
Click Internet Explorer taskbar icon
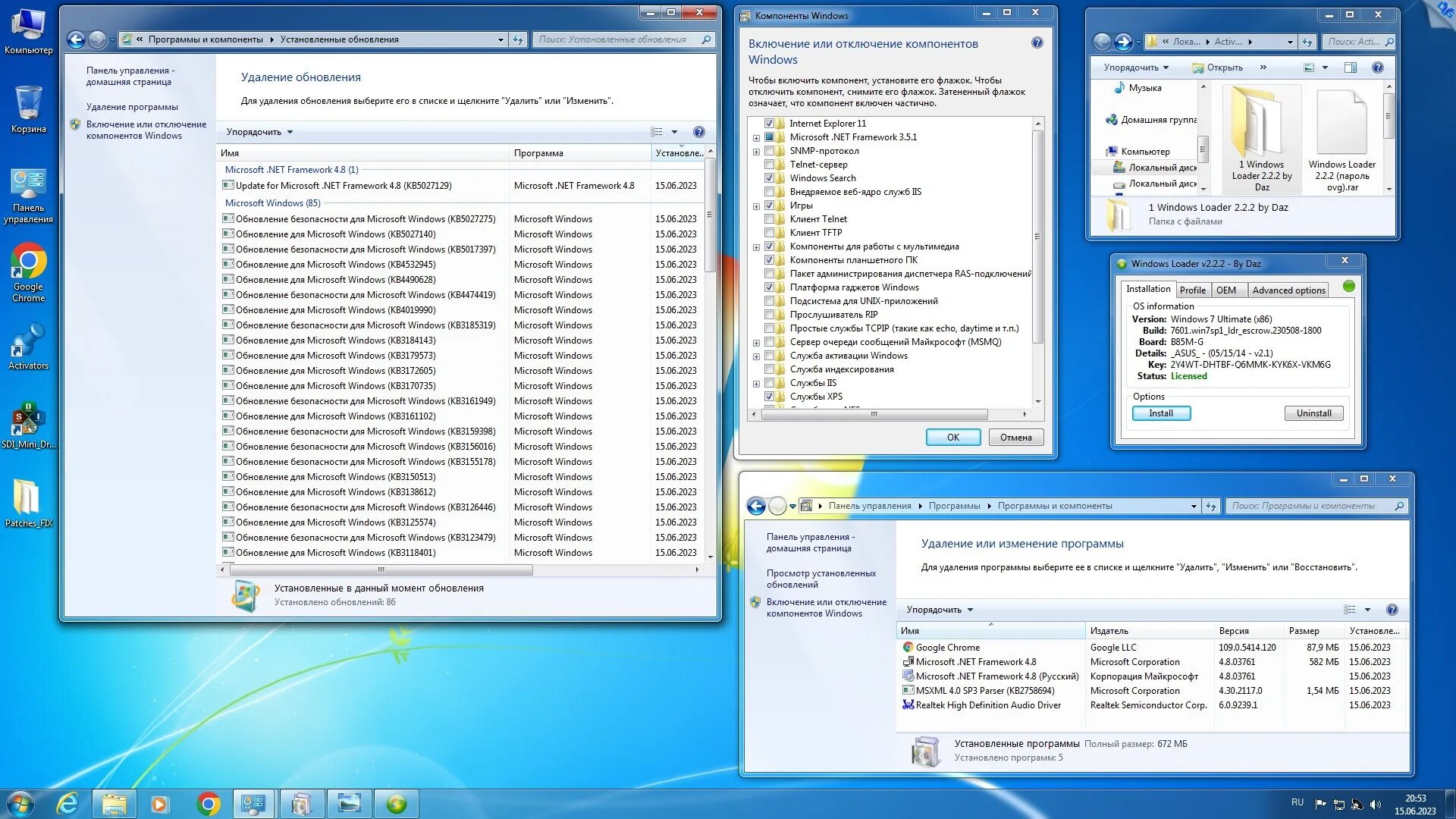[68, 803]
